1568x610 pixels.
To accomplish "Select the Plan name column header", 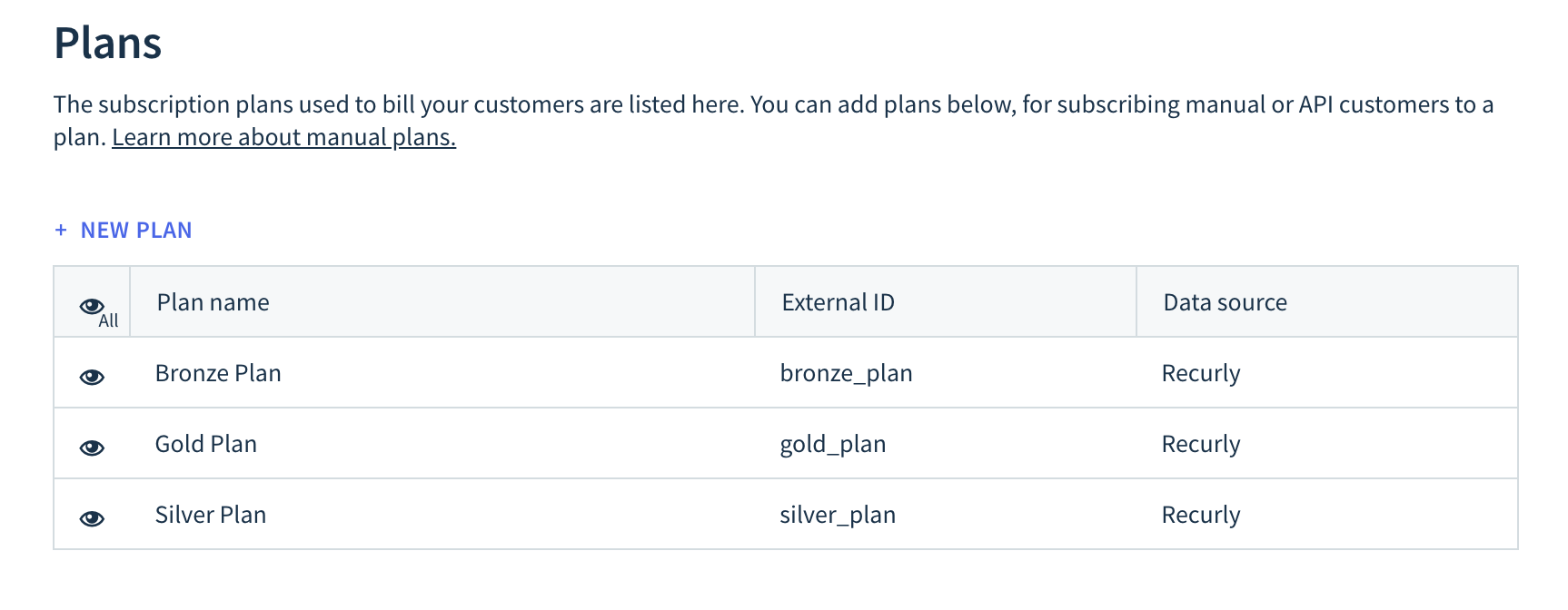I will 213,302.
